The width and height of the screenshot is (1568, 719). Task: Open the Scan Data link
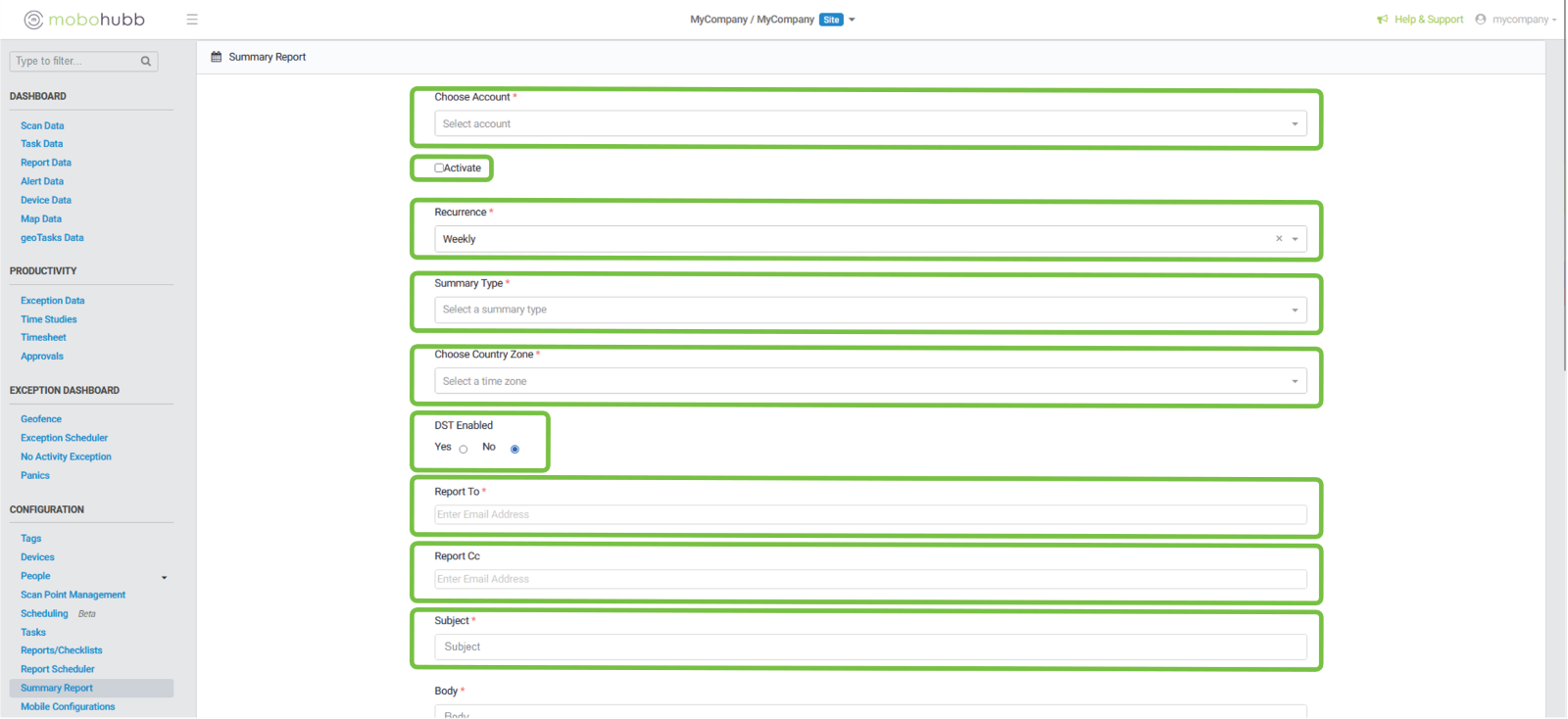(42, 125)
